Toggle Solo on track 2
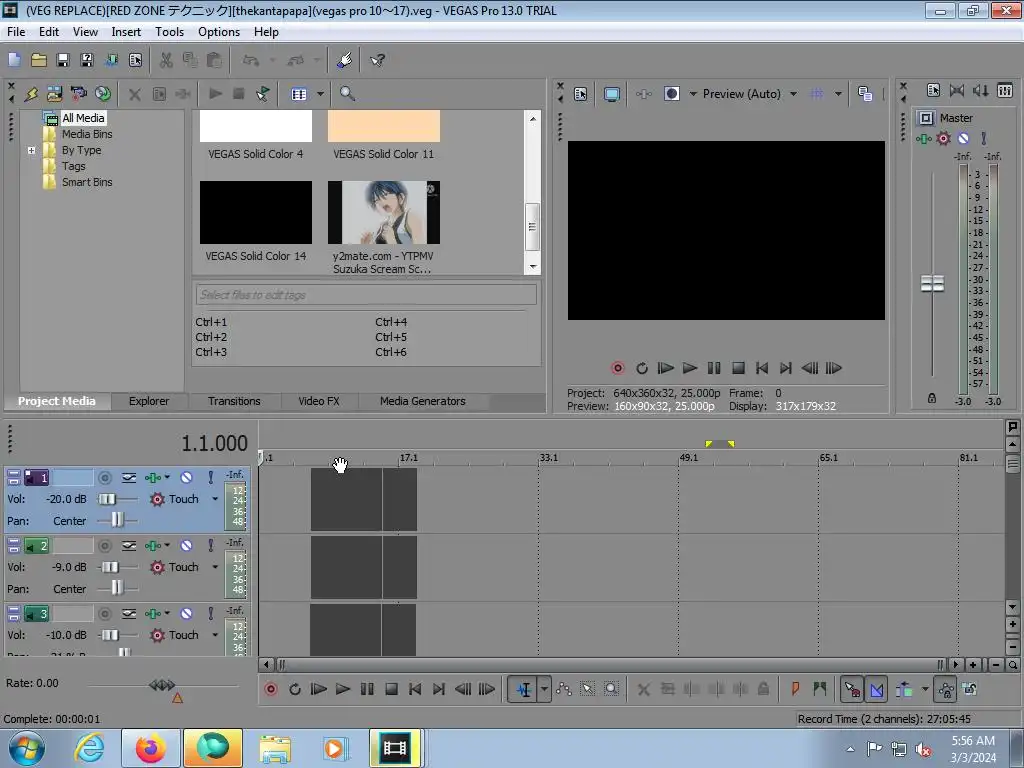 point(210,546)
